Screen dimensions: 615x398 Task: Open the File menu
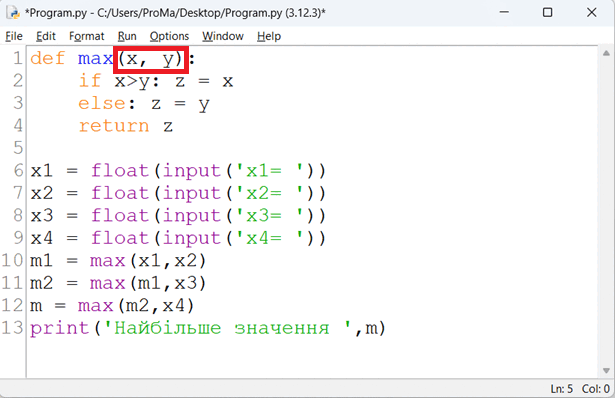point(14,36)
